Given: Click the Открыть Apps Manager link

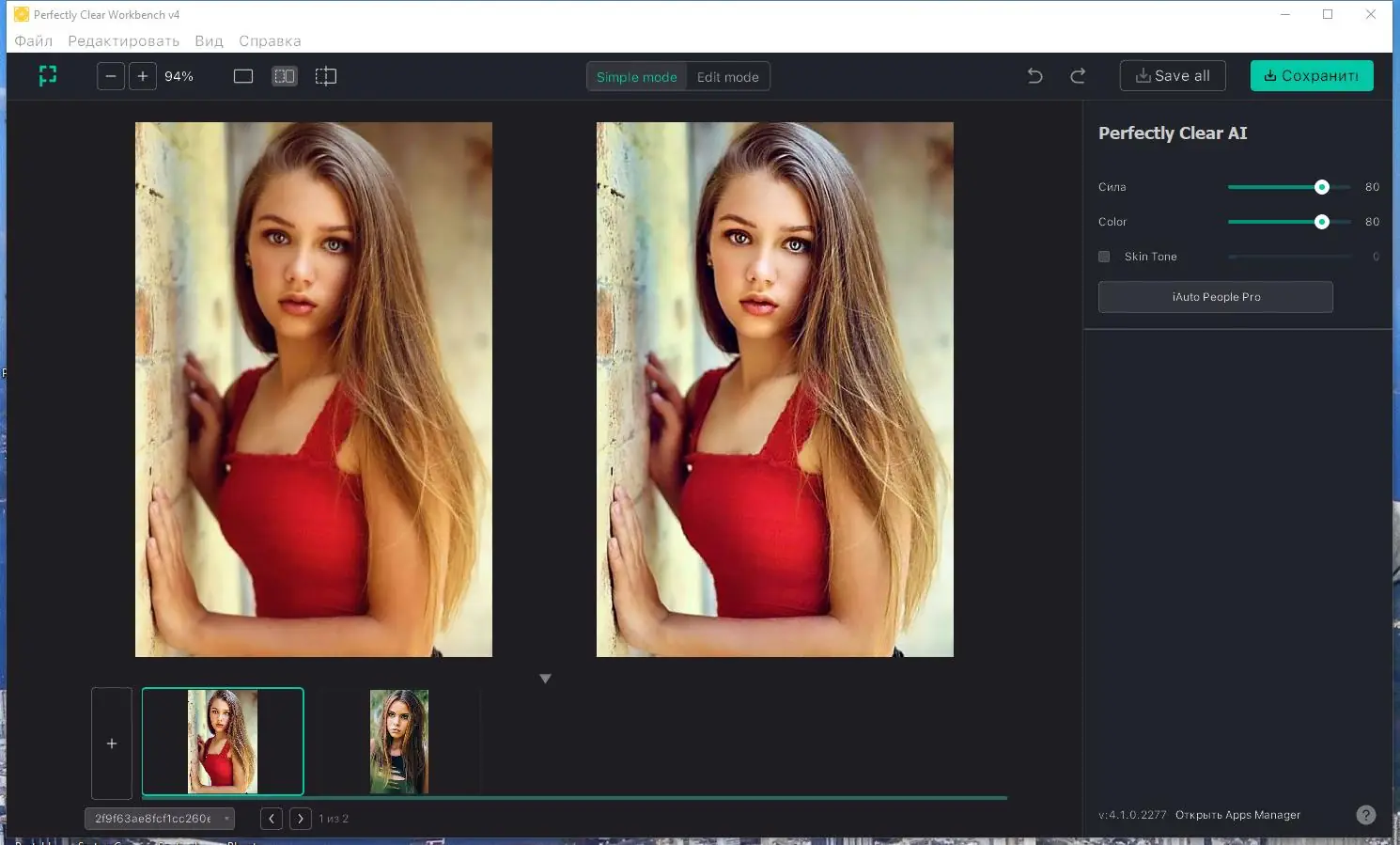Looking at the screenshot, I should pos(1237,815).
